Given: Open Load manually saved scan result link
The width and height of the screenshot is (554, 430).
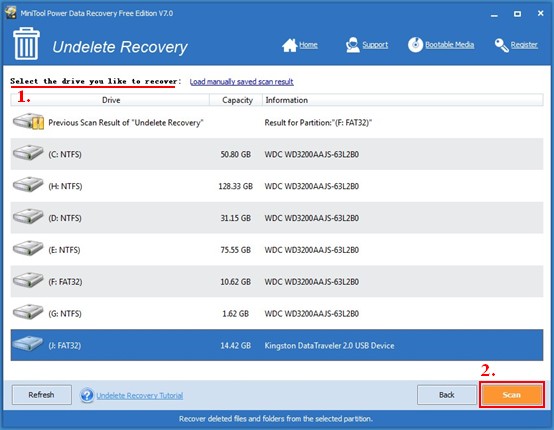Looking at the screenshot, I should pyautogui.click(x=242, y=82).
